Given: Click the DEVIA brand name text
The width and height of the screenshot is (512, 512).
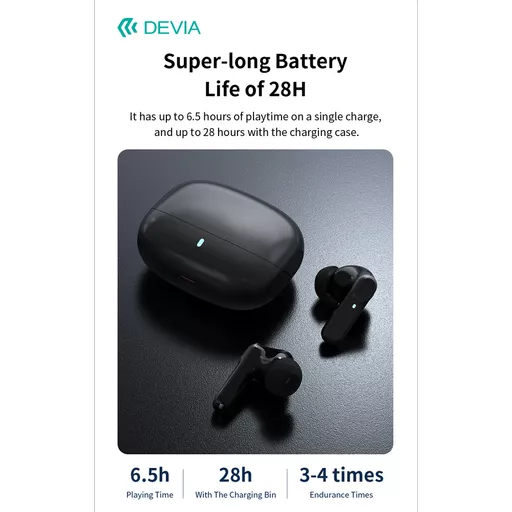Looking at the screenshot, I should (172, 28).
